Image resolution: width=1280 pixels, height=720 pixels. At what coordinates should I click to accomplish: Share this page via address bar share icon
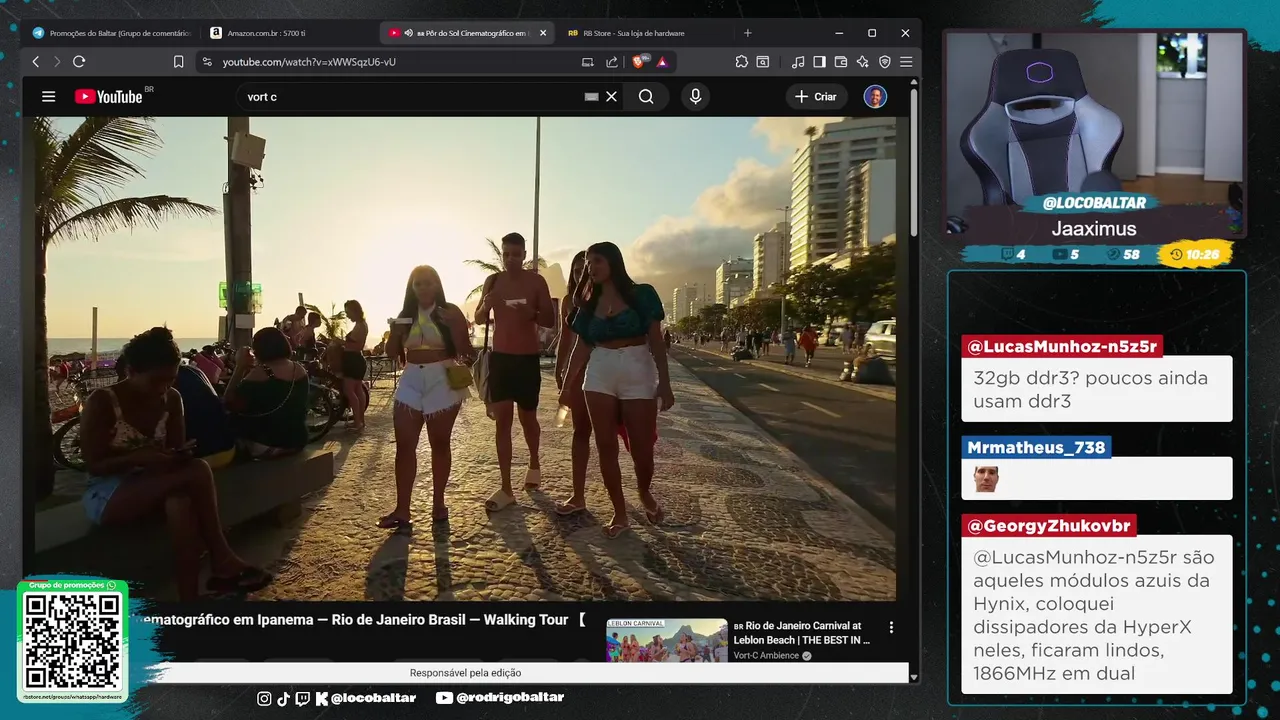tap(612, 62)
